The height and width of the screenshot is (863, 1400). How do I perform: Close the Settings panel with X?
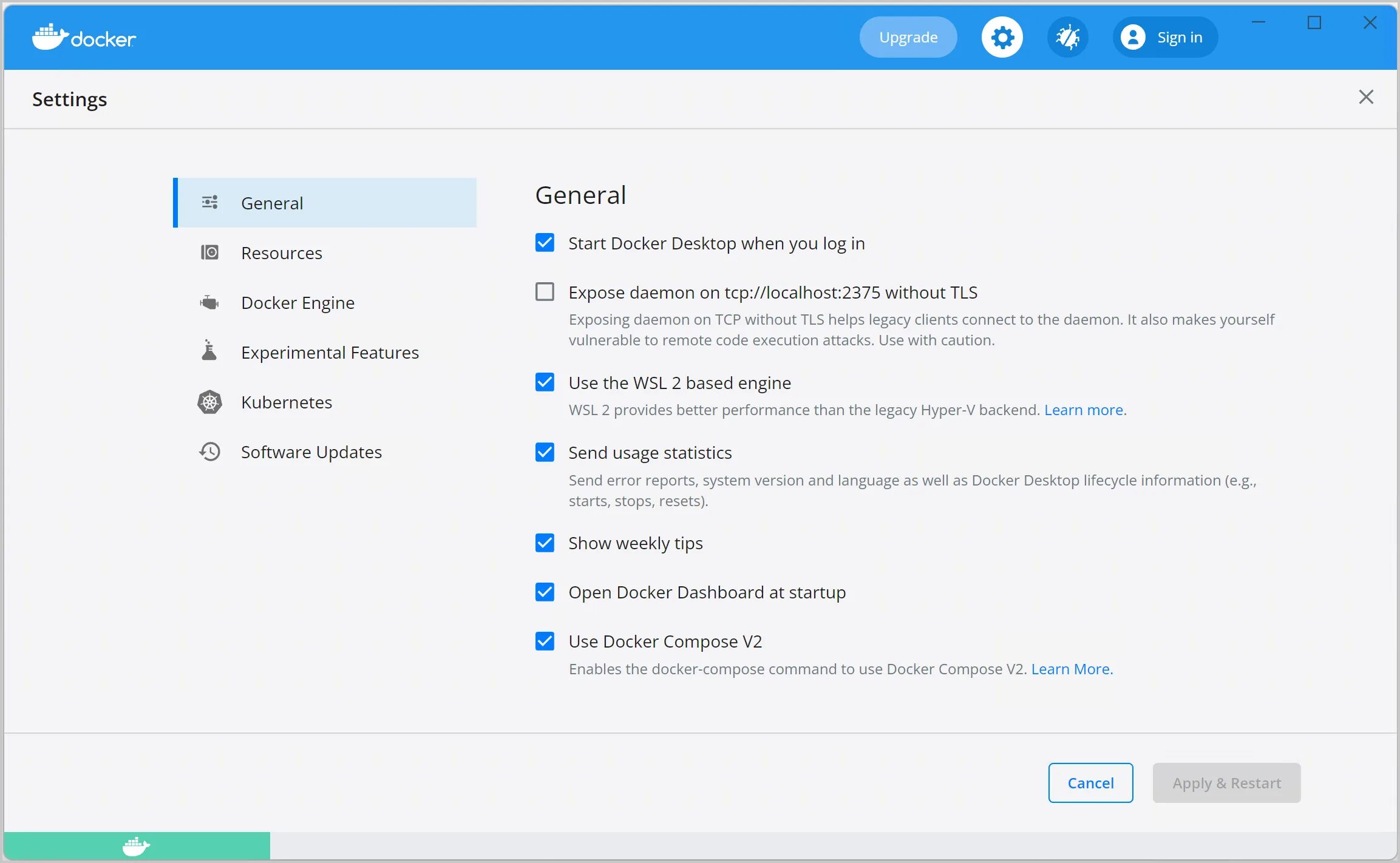(x=1366, y=97)
